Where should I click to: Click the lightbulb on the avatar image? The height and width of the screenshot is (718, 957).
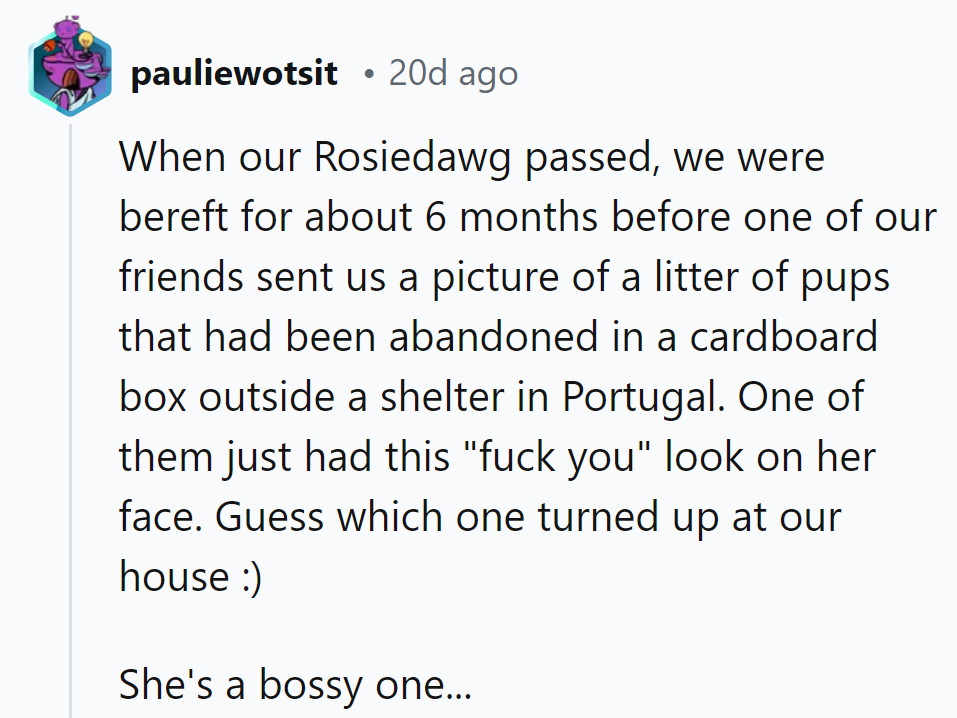[87, 43]
